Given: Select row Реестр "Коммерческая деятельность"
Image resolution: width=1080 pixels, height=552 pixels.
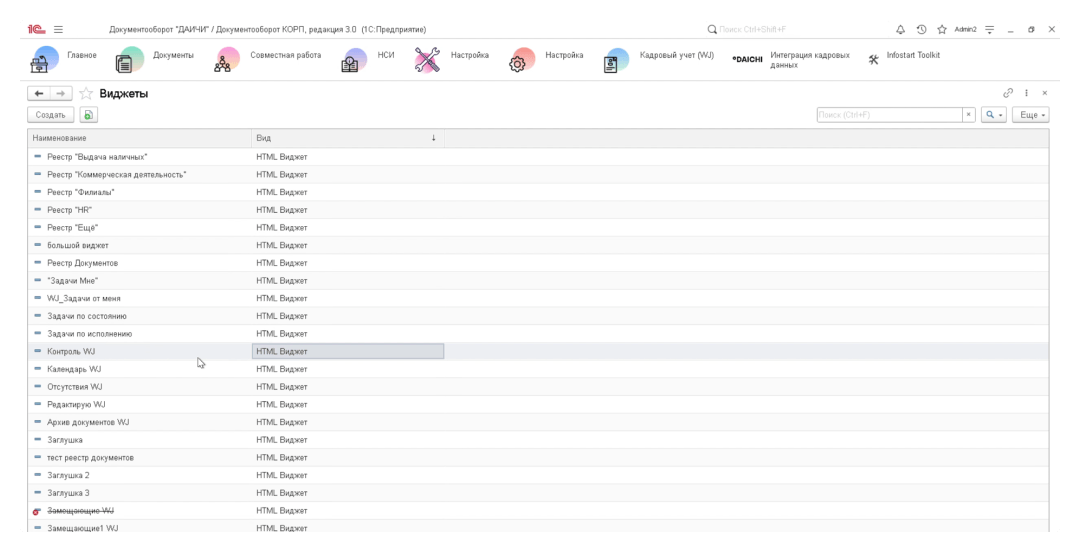Looking at the screenshot, I should click(x=539, y=175).
